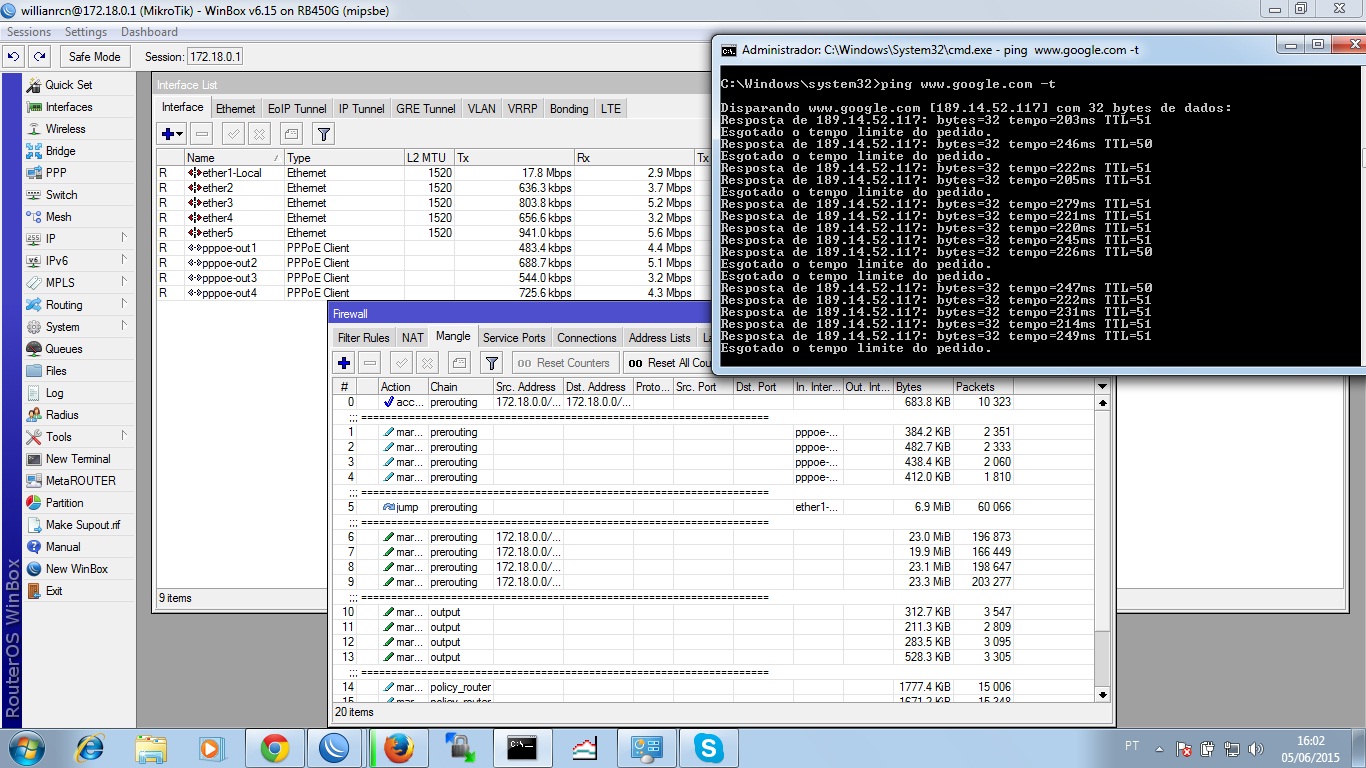Click the Reset Counters button
1366x768 pixels.
(x=564, y=363)
